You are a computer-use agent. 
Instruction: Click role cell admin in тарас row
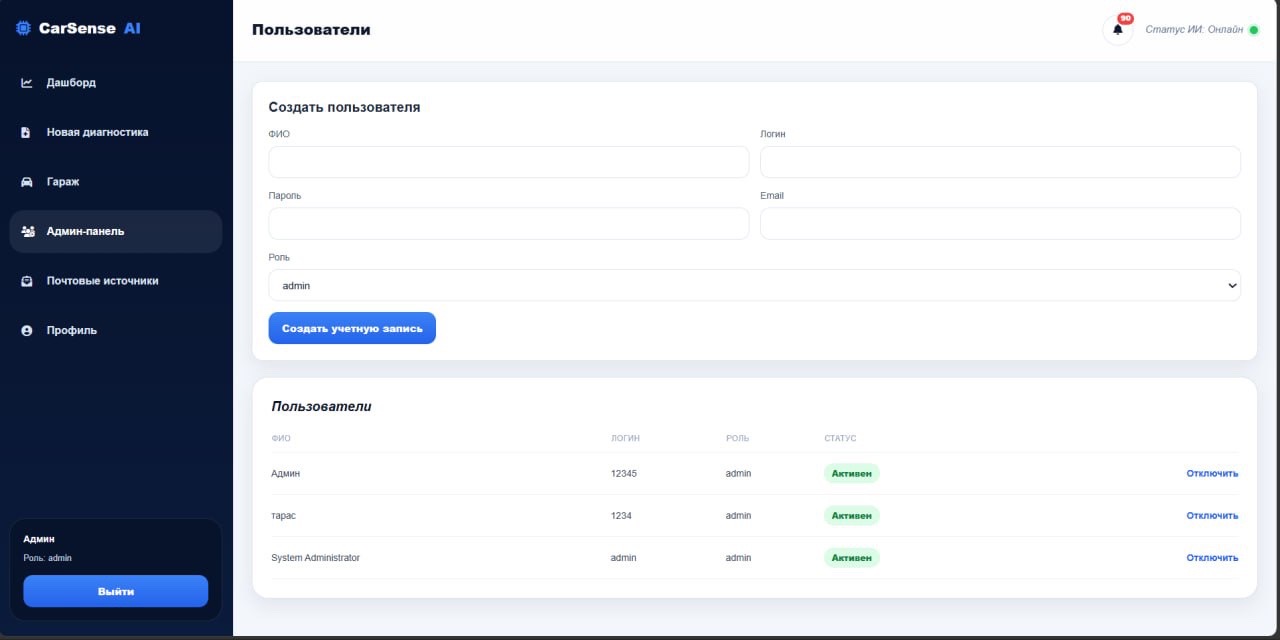coord(738,516)
